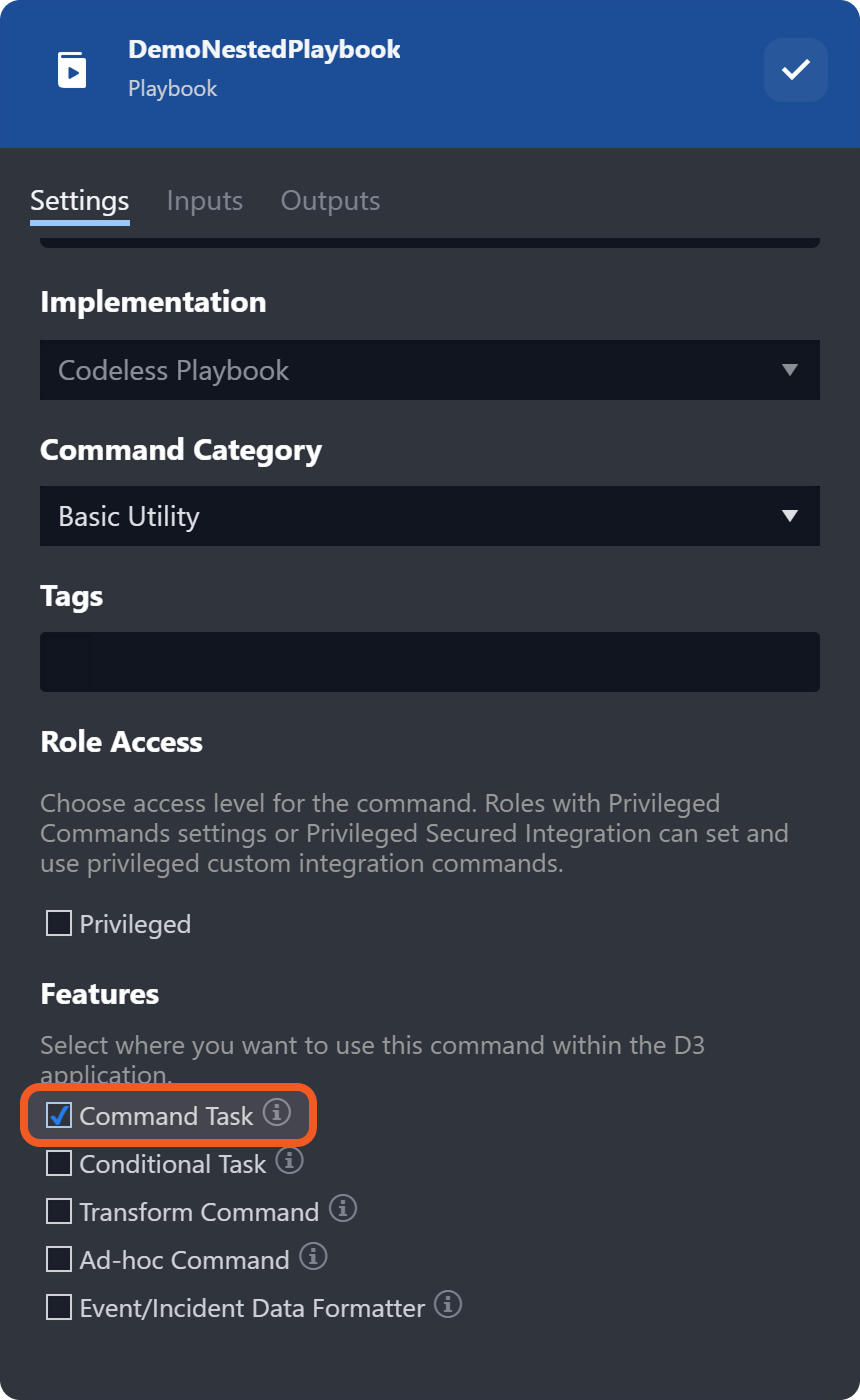860x1400 pixels.
Task: Enable the Conditional Task checkbox
Action: coord(59,1163)
